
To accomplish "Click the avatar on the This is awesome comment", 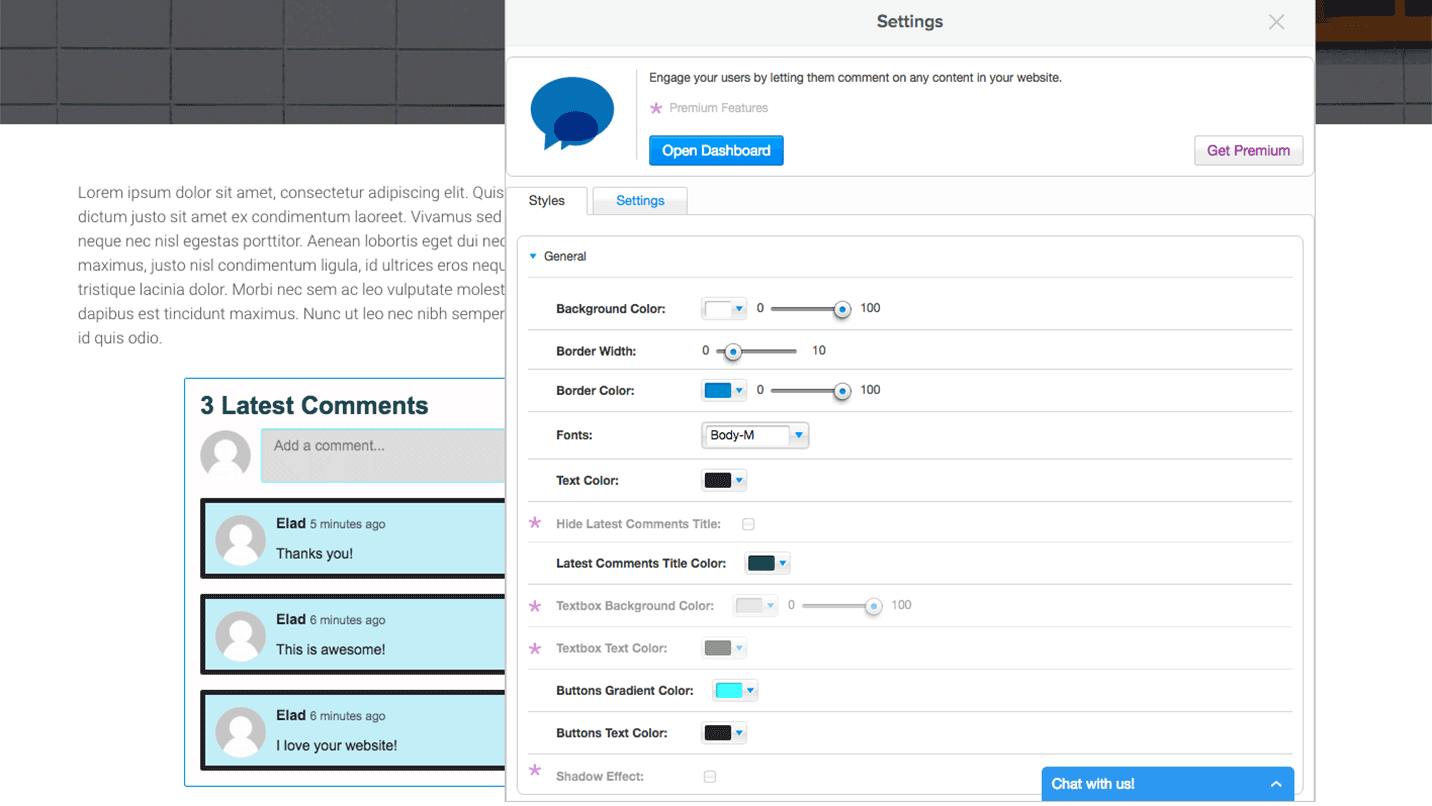I will tap(240, 635).
